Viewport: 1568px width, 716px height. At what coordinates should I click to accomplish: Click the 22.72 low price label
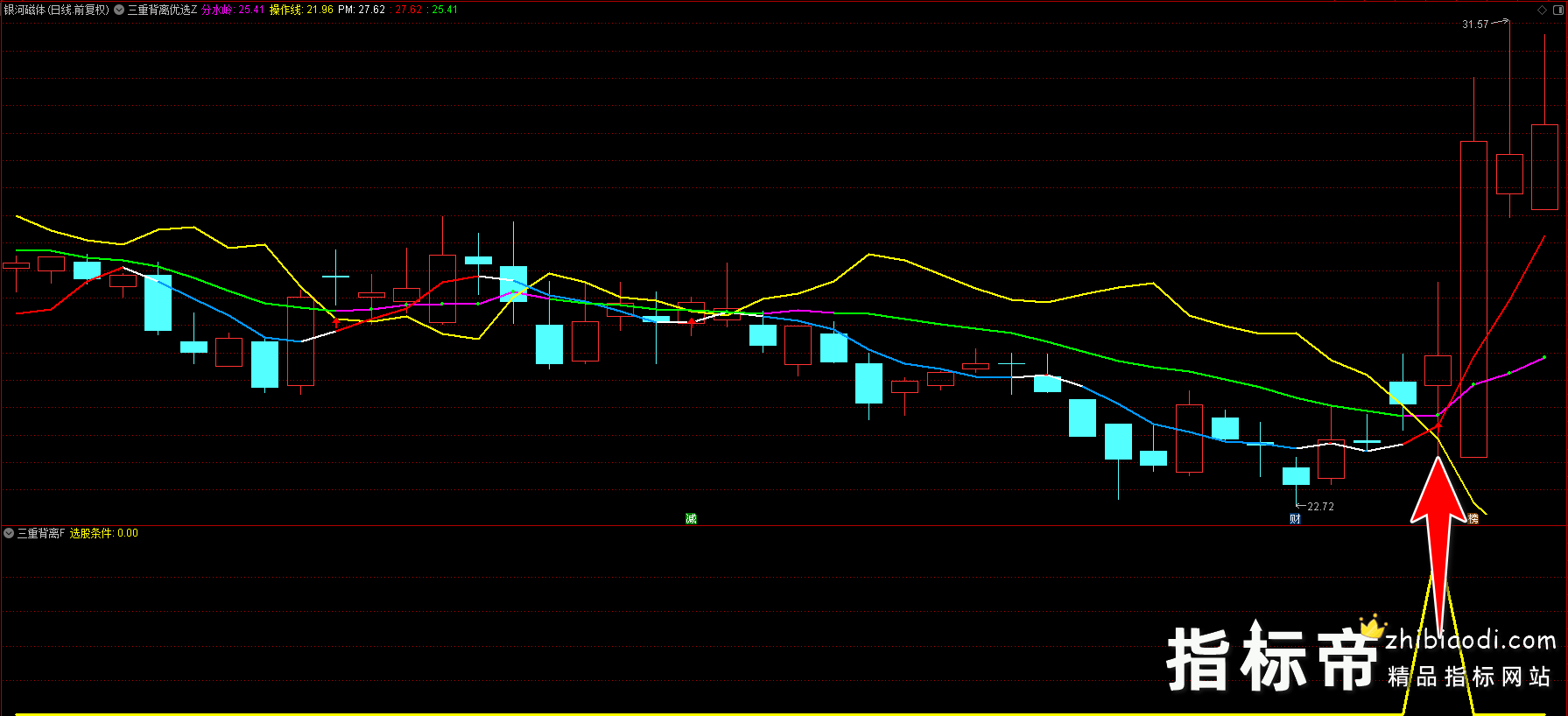pyautogui.click(x=1321, y=507)
